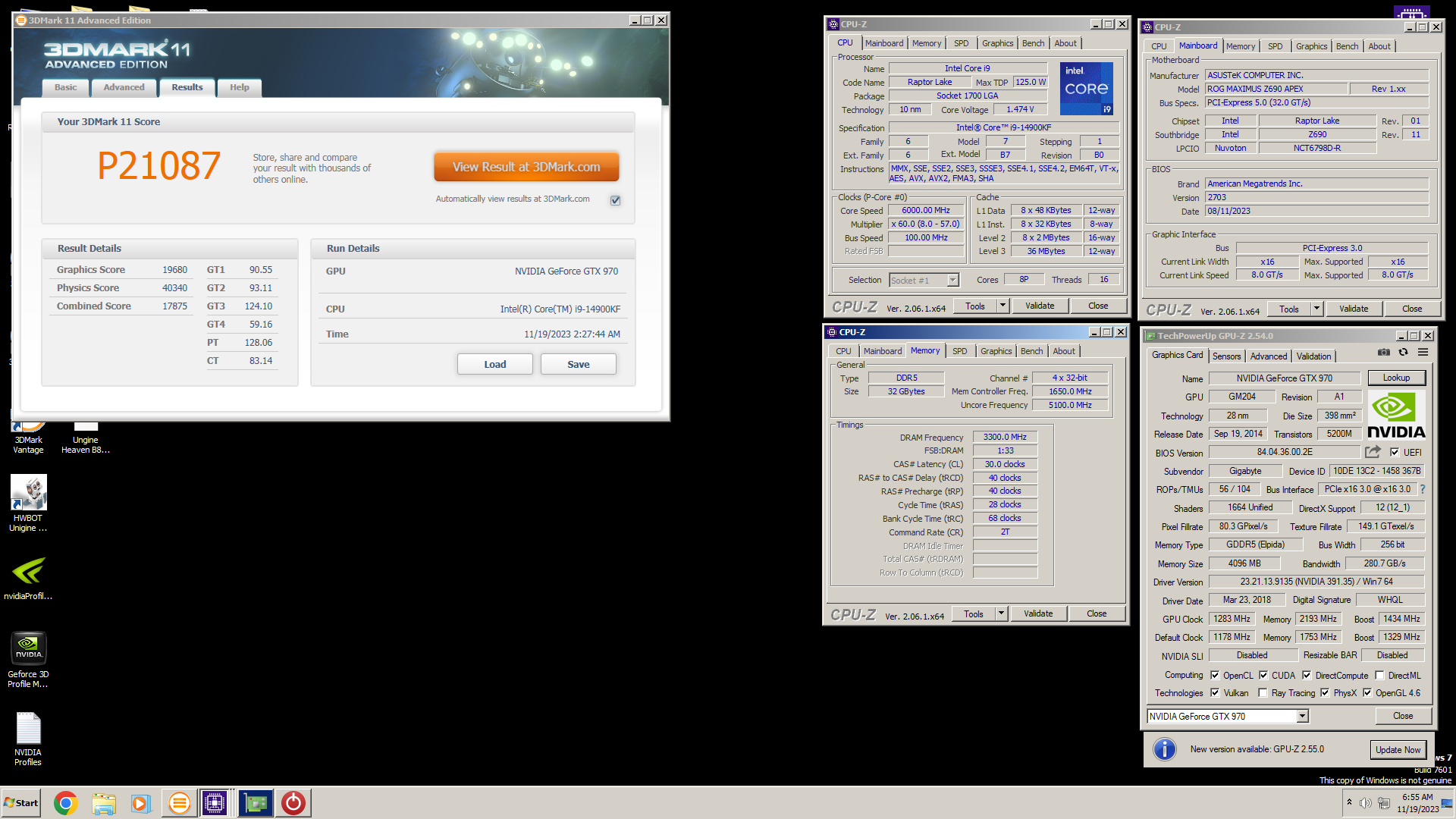Open the nvidiaProfileInspector desktop icon
Screen dimensions: 1456x819
coord(28,578)
